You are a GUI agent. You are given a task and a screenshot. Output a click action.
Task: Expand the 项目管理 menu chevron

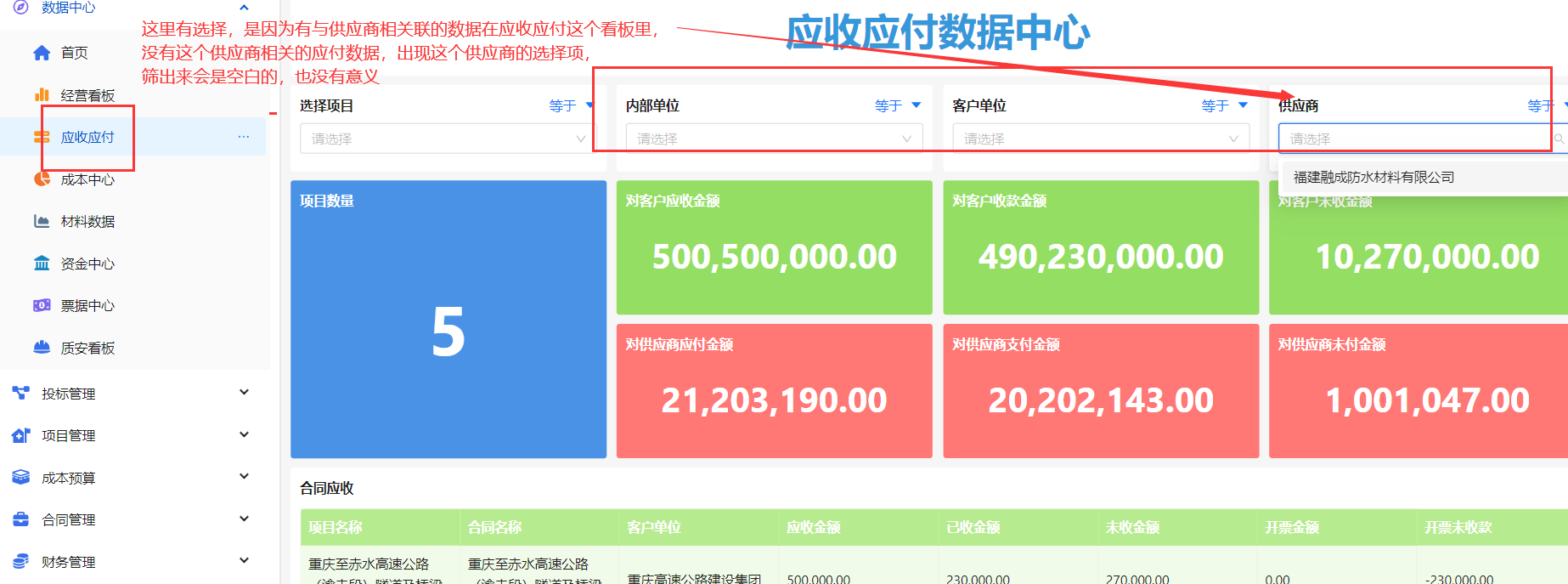tap(245, 434)
